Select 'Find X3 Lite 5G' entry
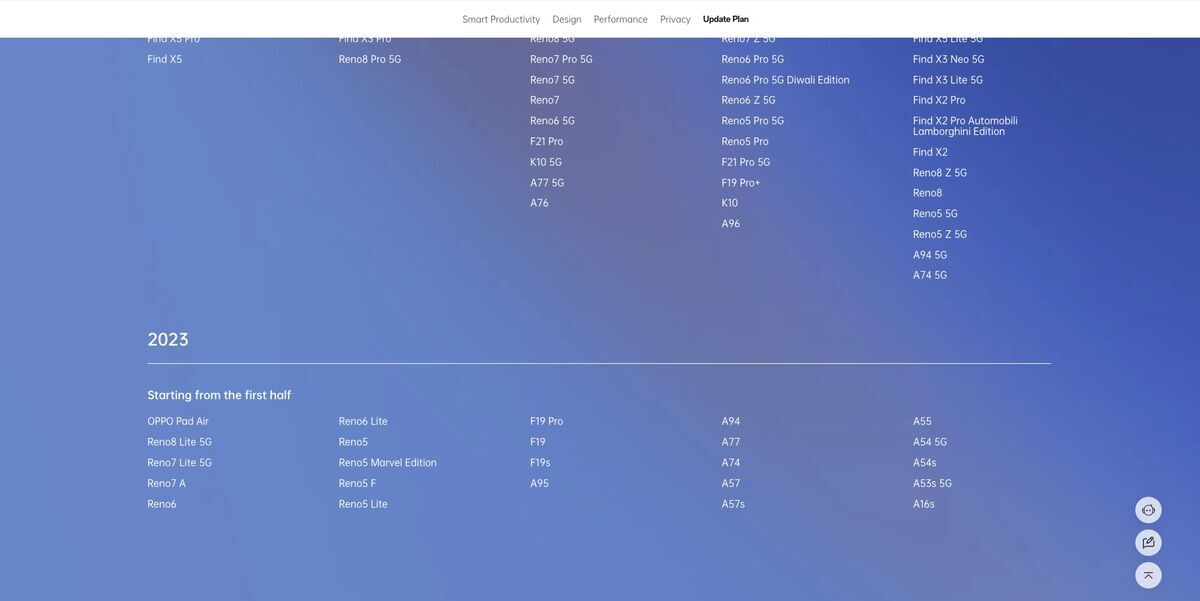The width and height of the screenshot is (1200, 601). click(948, 80)
